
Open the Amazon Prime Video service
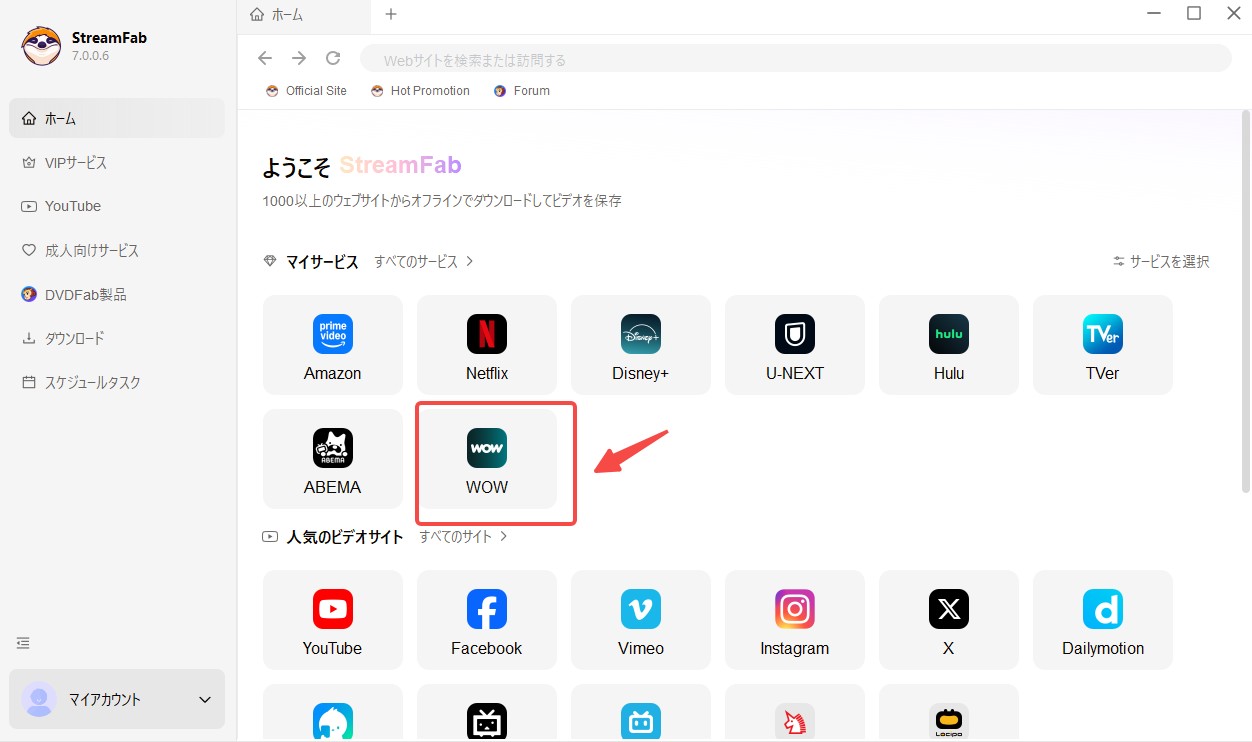(x=332, y=345)
